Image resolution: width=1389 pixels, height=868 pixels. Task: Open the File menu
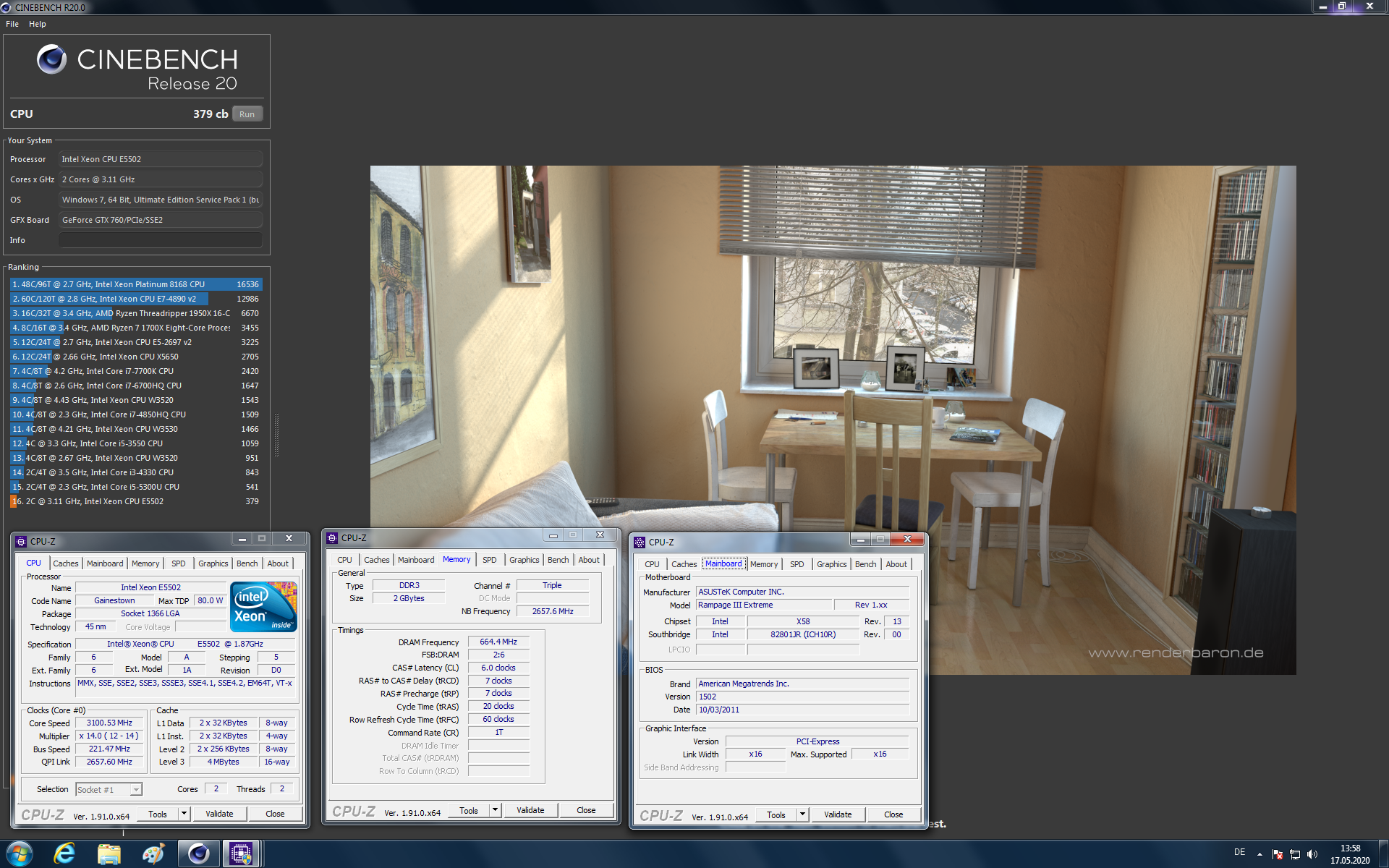12,24
